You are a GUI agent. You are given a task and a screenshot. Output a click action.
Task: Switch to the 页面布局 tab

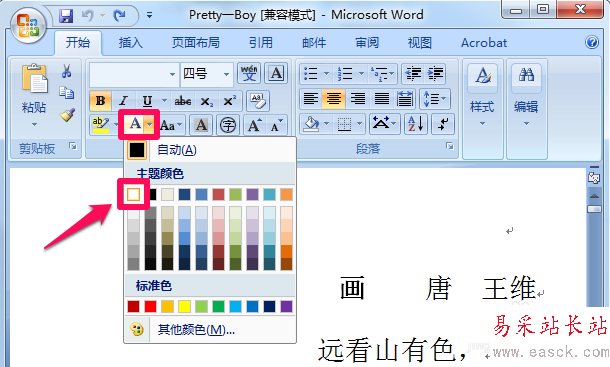(196, 42)
